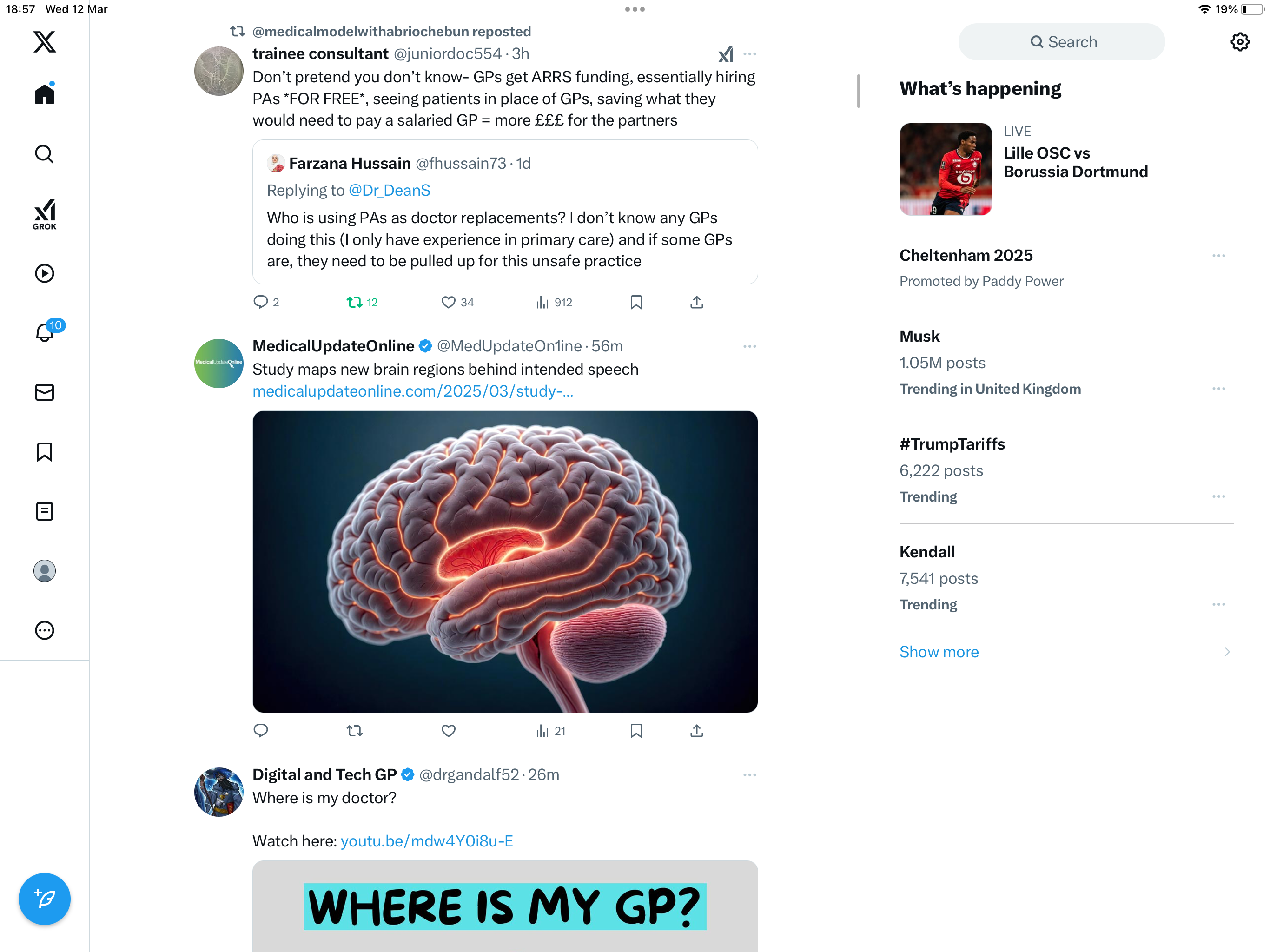
Task: Tap the compose new post button
Action: tap(44, 899)
